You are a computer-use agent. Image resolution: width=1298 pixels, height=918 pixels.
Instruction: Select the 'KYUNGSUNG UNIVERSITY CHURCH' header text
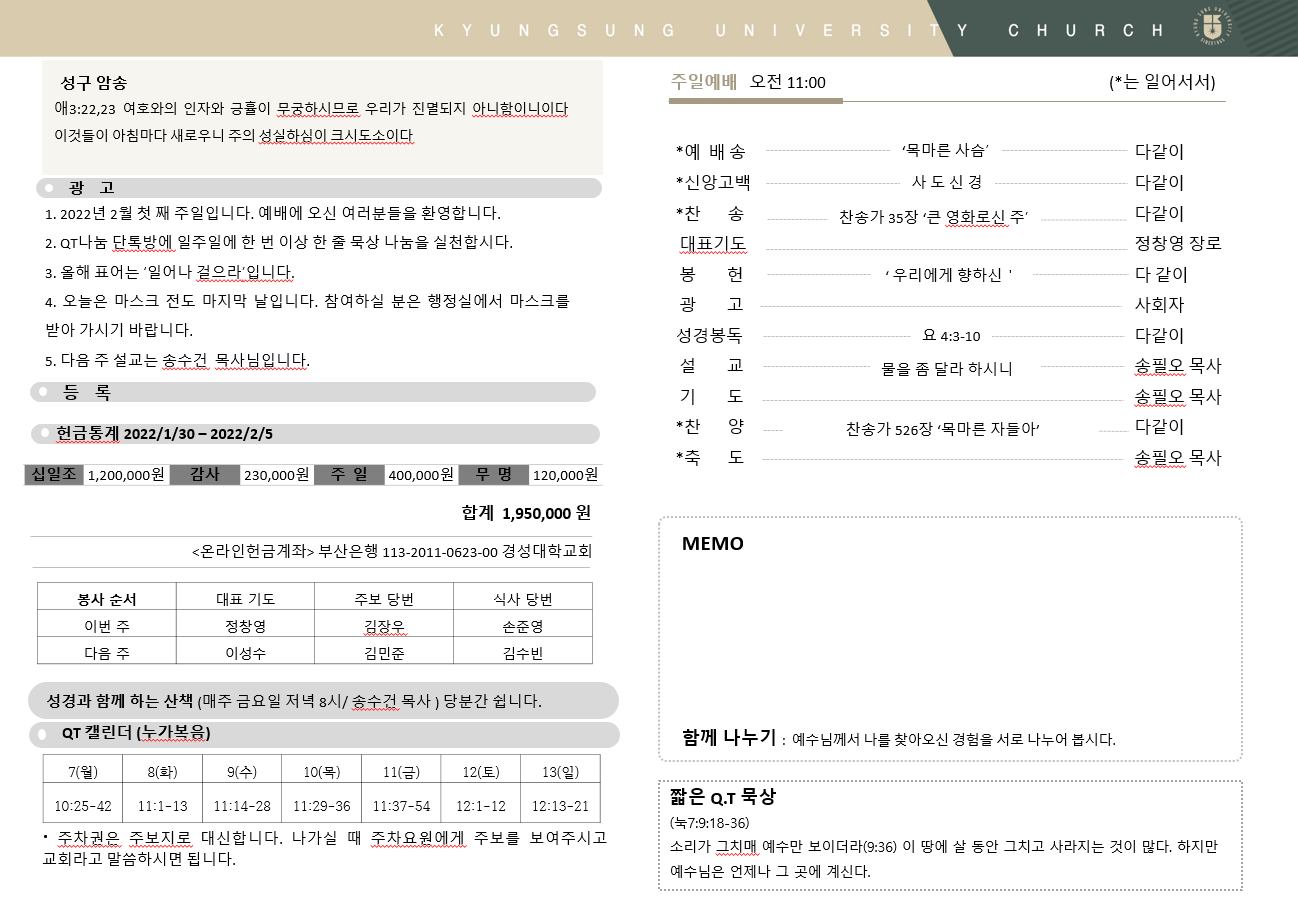pos(800,30)
